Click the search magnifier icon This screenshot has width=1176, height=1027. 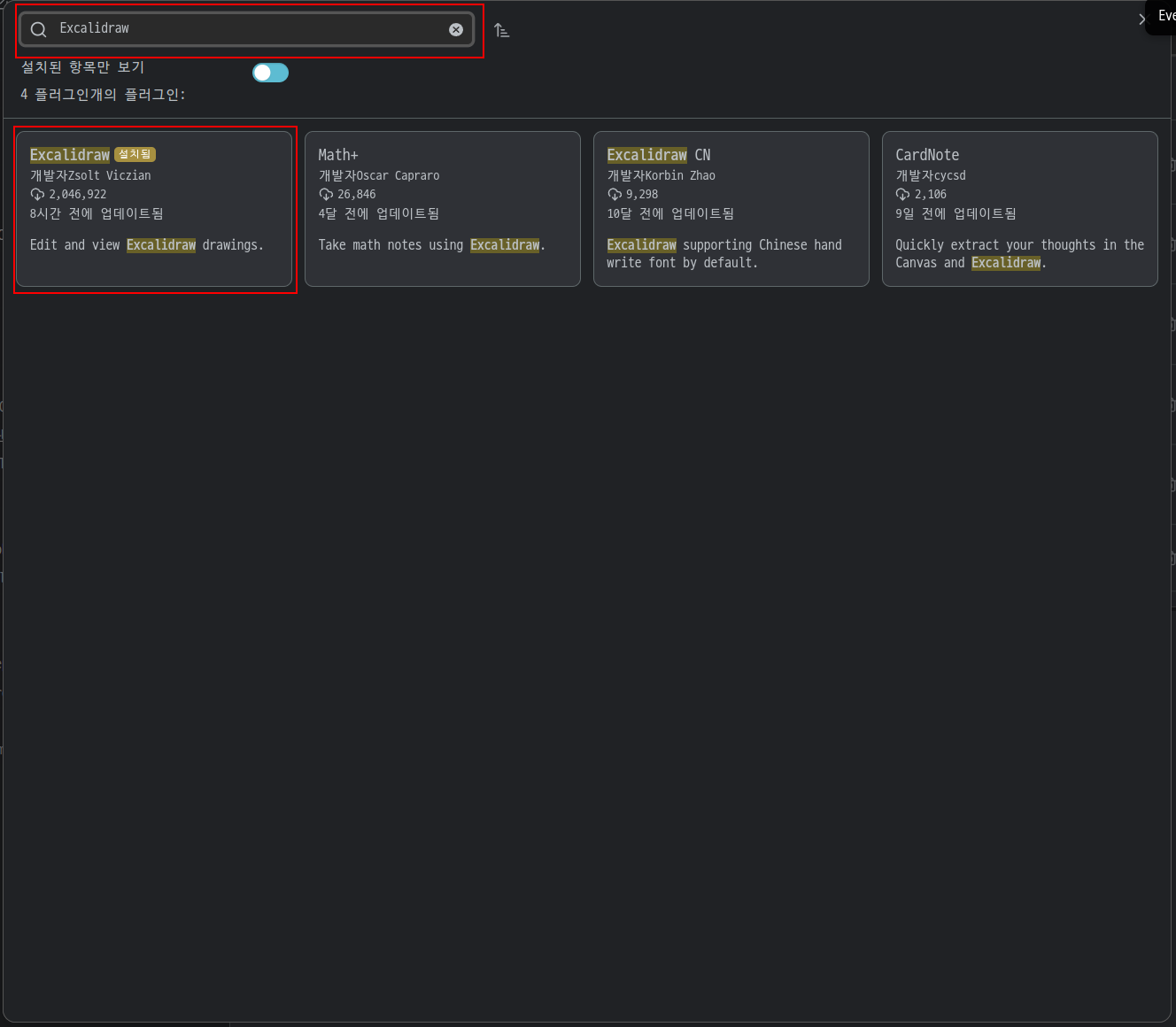[38, 29]
